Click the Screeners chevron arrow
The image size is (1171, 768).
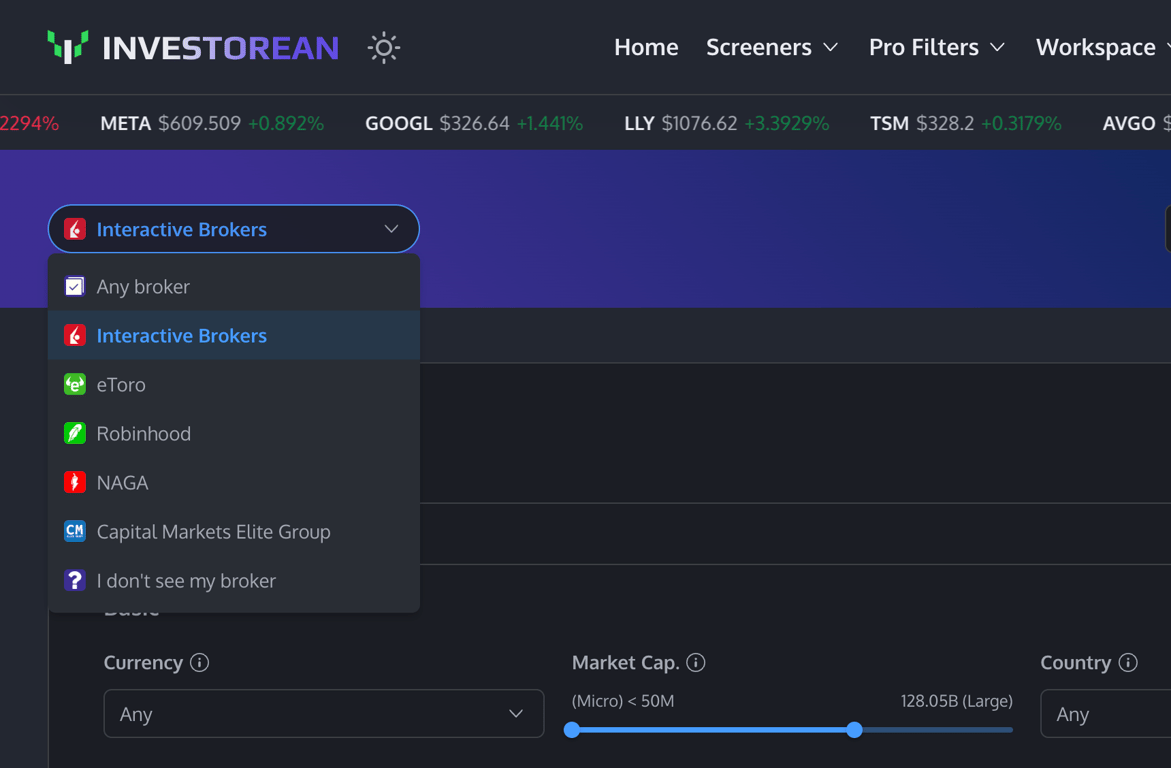pyautogui.click(x=830, y=48)
